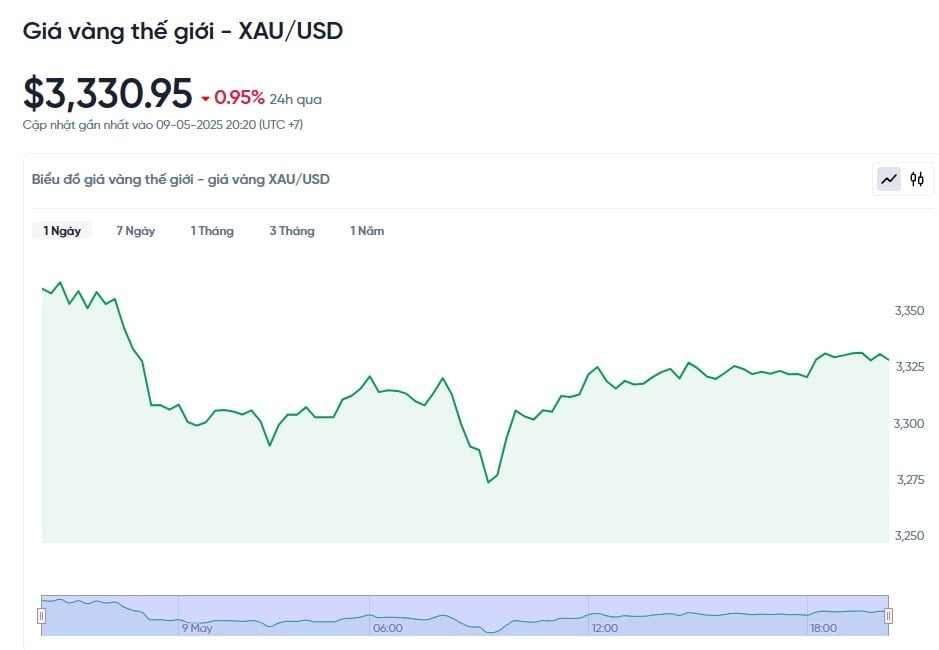939x650 pixels.
Task: Click the 3,350 y-axis label
Action: pyautogui.click(x=909, y=311)
